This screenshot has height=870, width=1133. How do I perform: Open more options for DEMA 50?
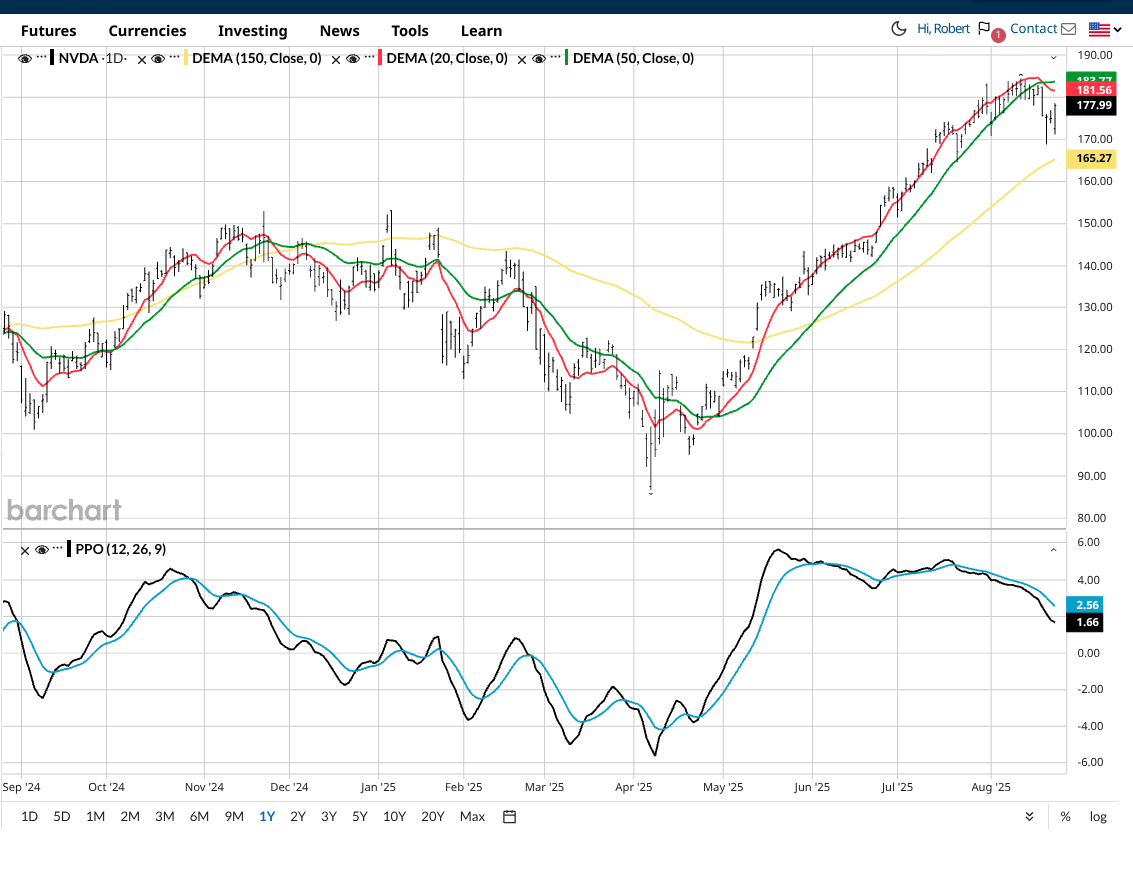tap(555, 57)
